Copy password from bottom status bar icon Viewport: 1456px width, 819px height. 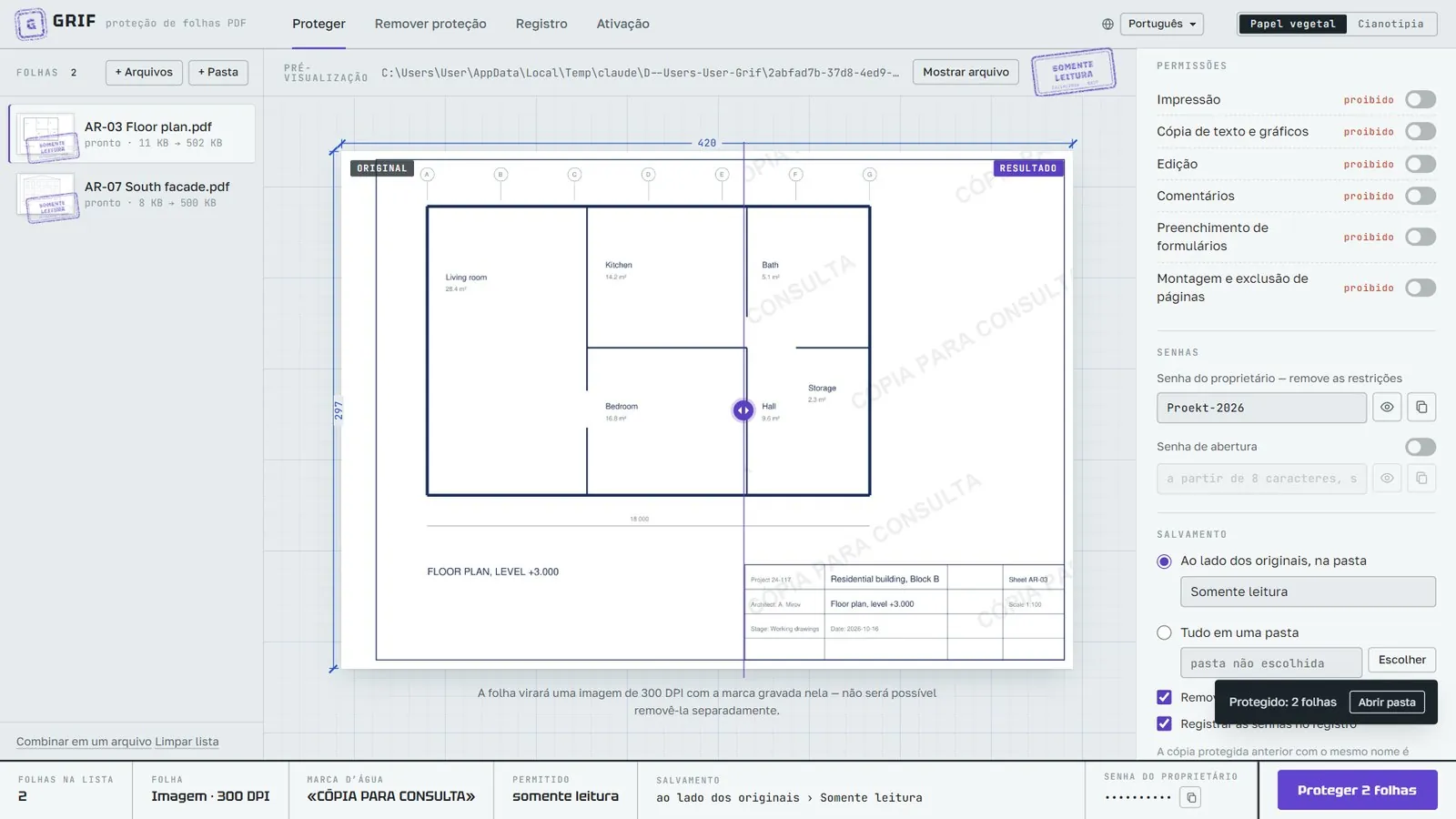coord(1190,797)
